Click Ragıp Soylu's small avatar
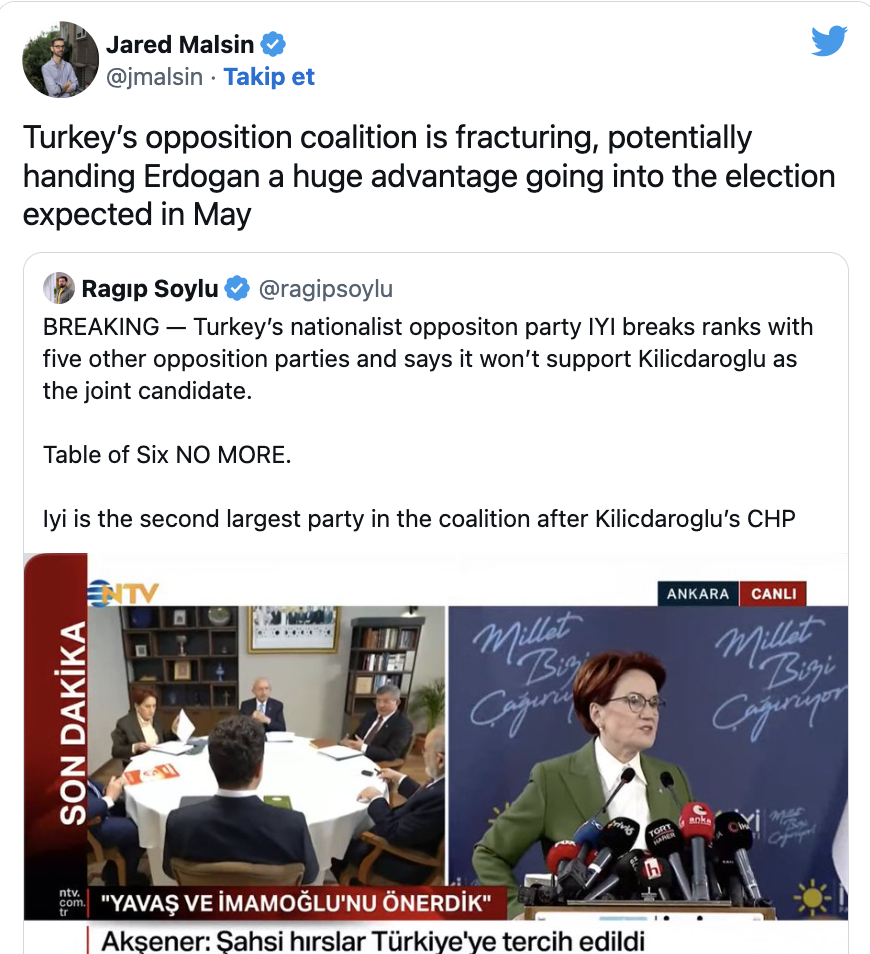Screen dimensions: 870x954 point(59,289)
